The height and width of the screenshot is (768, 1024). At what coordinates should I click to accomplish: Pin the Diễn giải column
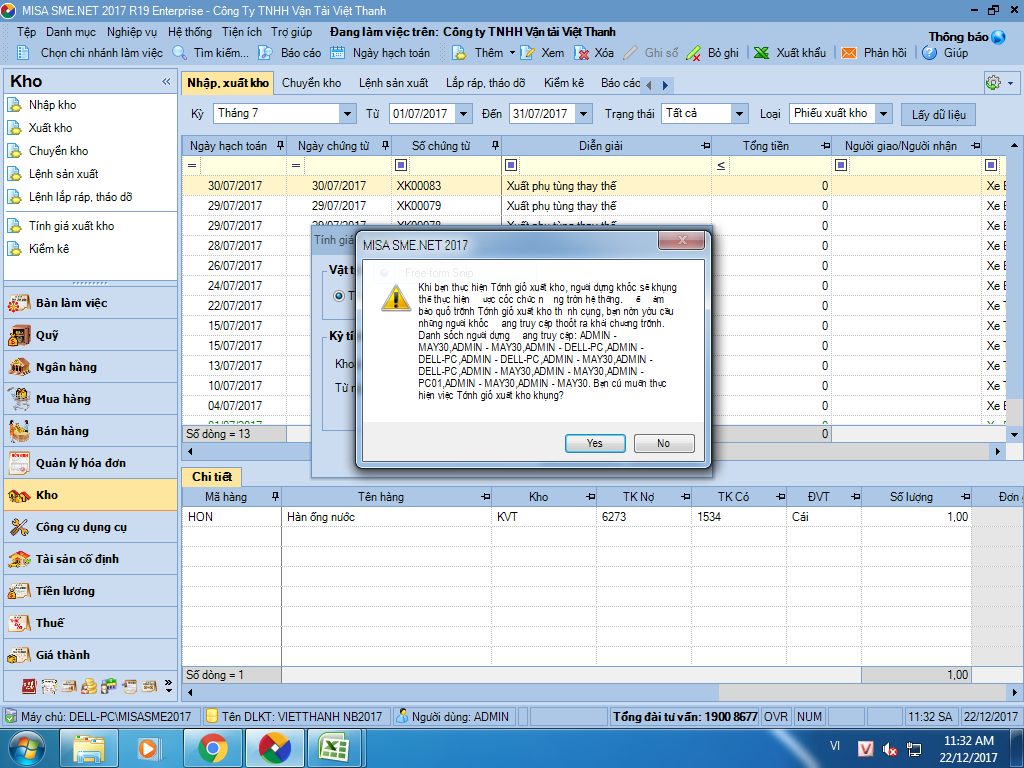pyautogui.click(x=705, y=146)
